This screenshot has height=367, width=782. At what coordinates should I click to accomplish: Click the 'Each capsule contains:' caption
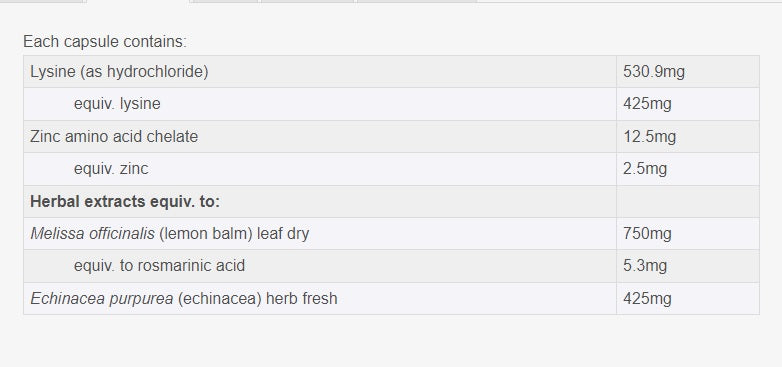pos(105,41)
